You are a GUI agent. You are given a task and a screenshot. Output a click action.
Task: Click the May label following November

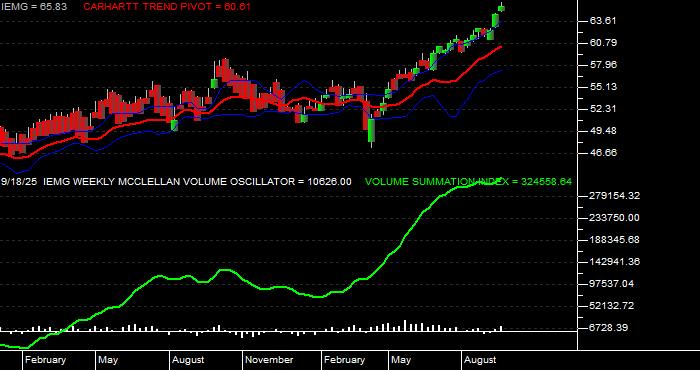coord(401,360)
